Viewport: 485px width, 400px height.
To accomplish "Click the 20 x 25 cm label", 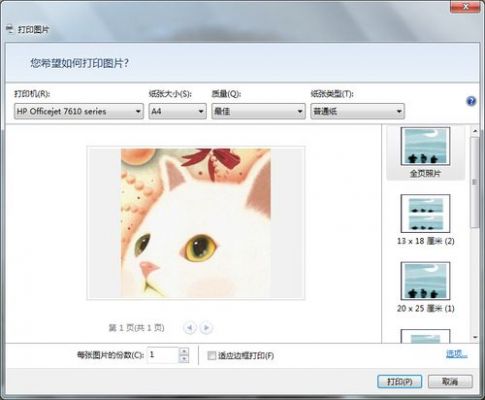I will (425, 308).
